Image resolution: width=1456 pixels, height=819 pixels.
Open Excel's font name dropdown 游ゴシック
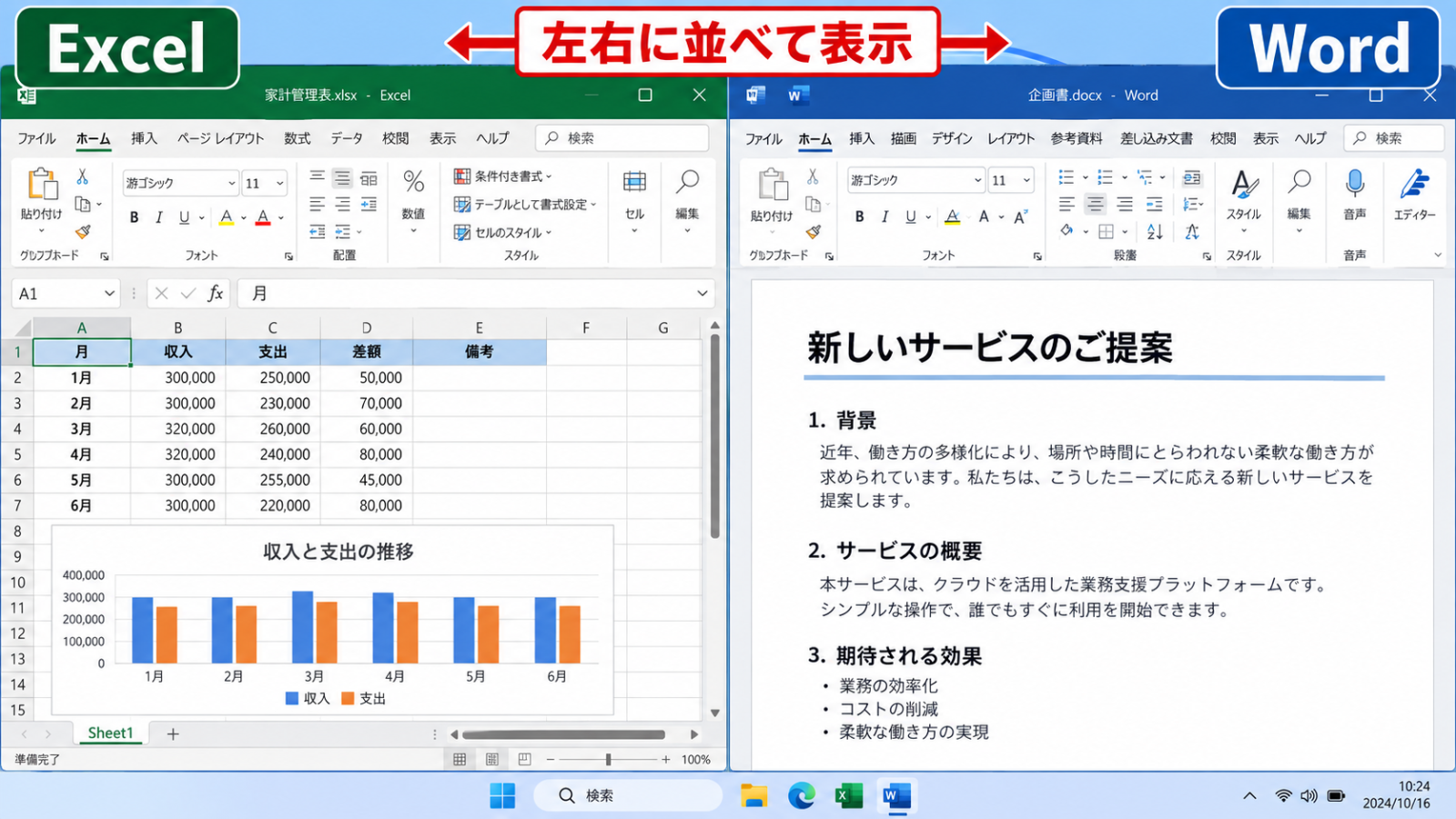[x=231, y=183]
